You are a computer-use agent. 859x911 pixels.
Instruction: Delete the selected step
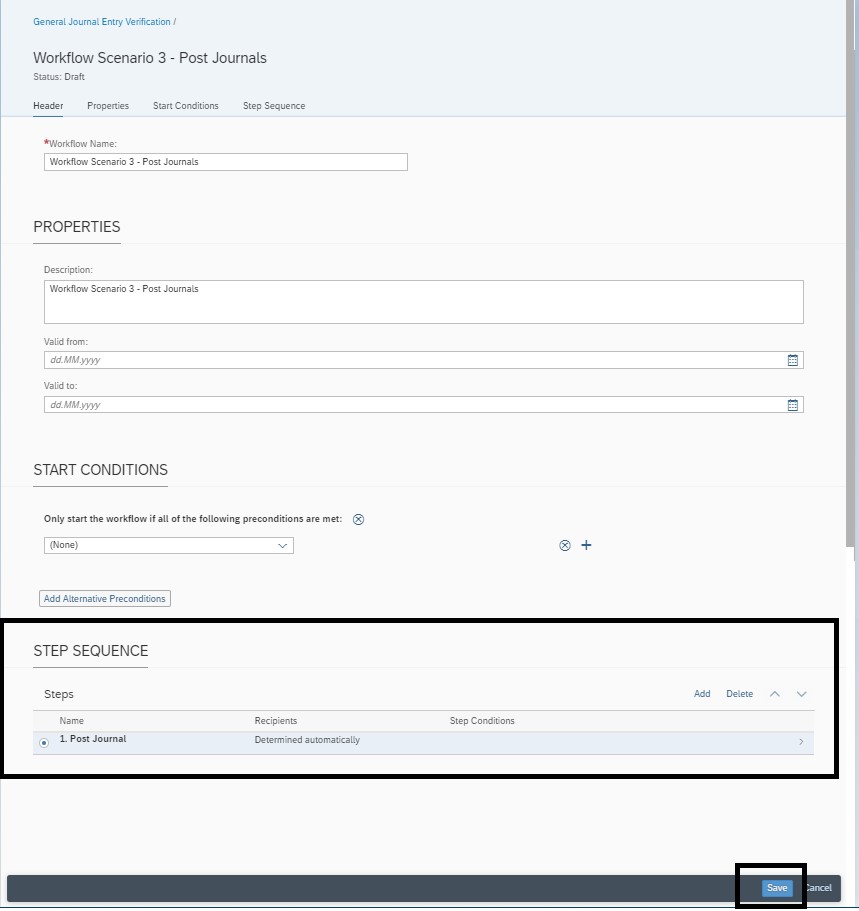pyautogui.click(x=739, y=694)
